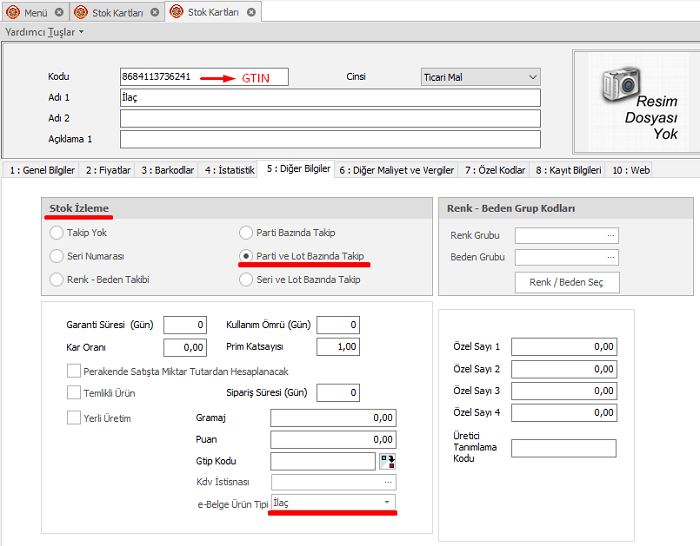
Task: Open the Renk Grubu ellipsis lookup
Action: [x=611, y=236]
